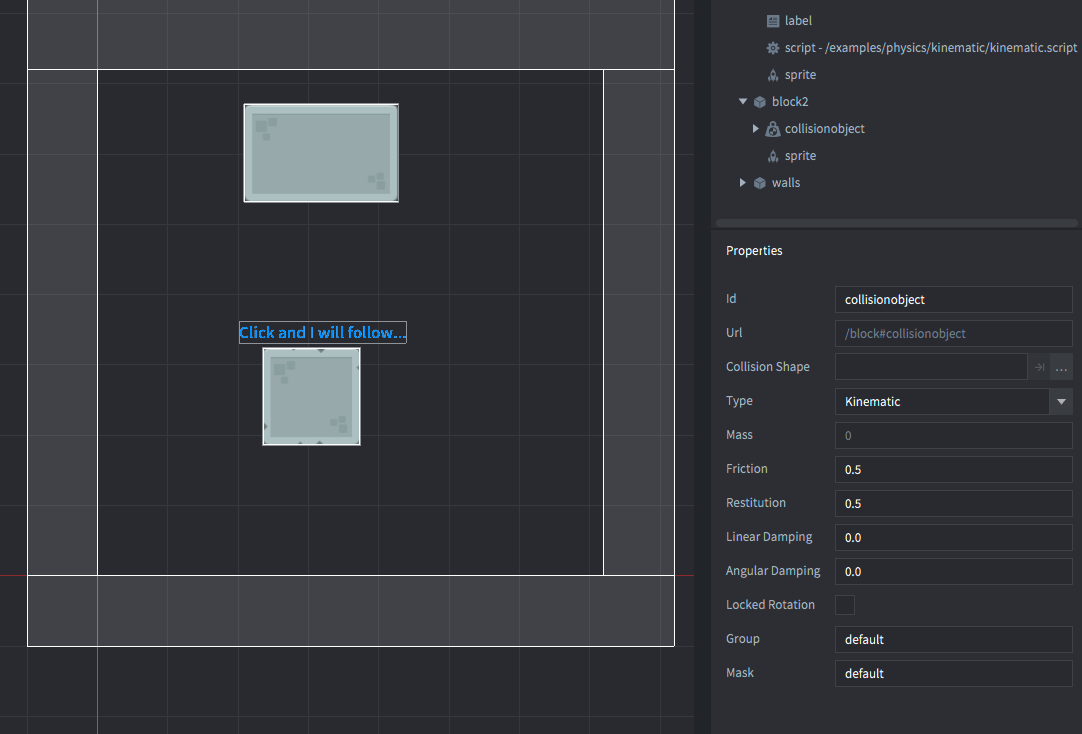The width and height of the screenshot is (1082, 734).
Task: Click the Mass field
Action: tap(954, 435)
